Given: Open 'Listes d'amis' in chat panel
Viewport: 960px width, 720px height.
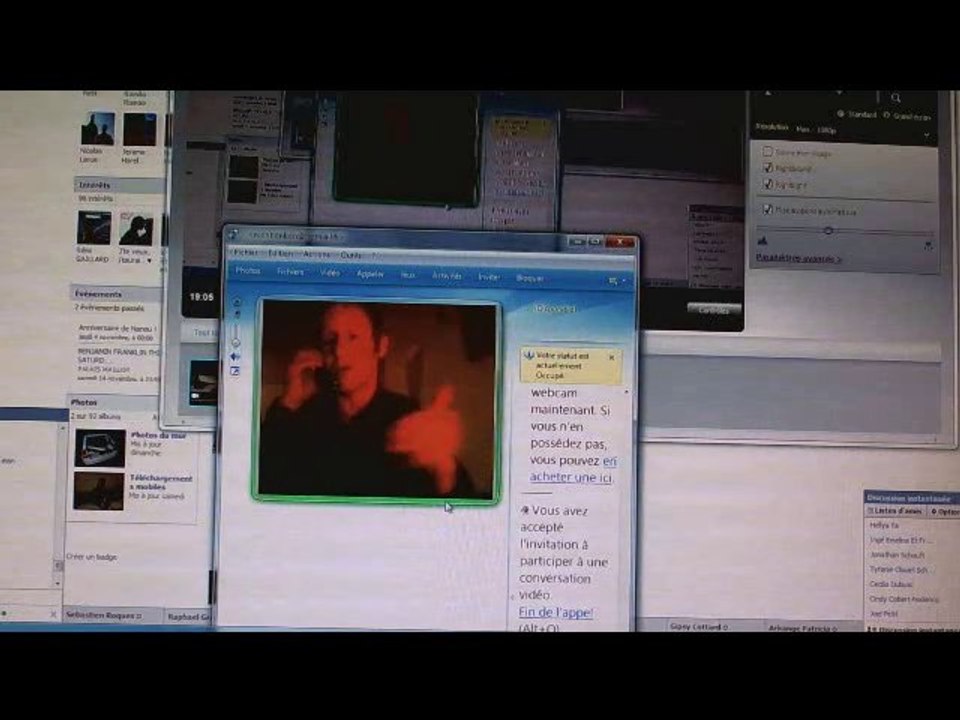Looking at the screenshot, I should [x=895, y=511].
